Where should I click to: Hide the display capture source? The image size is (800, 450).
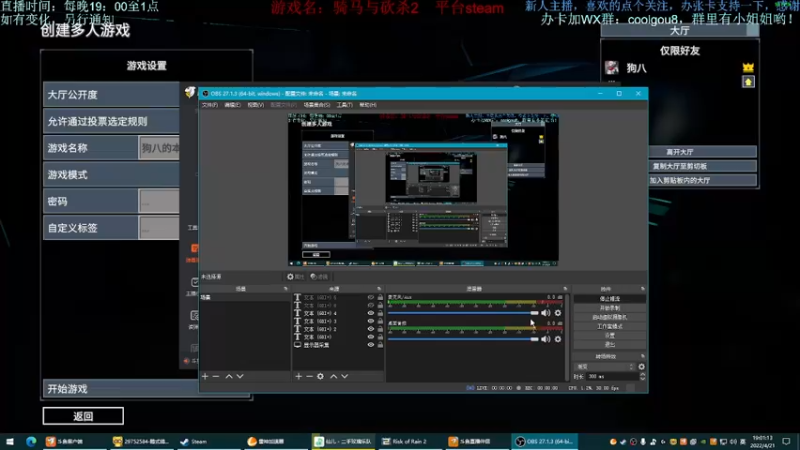point(371,345)
